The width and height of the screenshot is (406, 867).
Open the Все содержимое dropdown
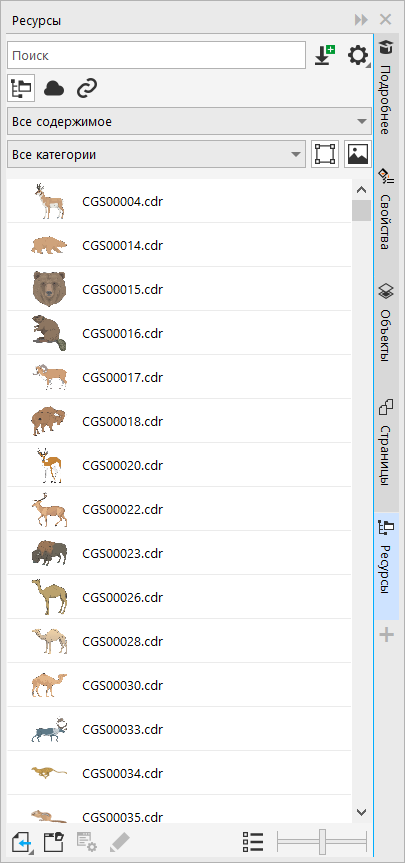(x=189, y=121)
